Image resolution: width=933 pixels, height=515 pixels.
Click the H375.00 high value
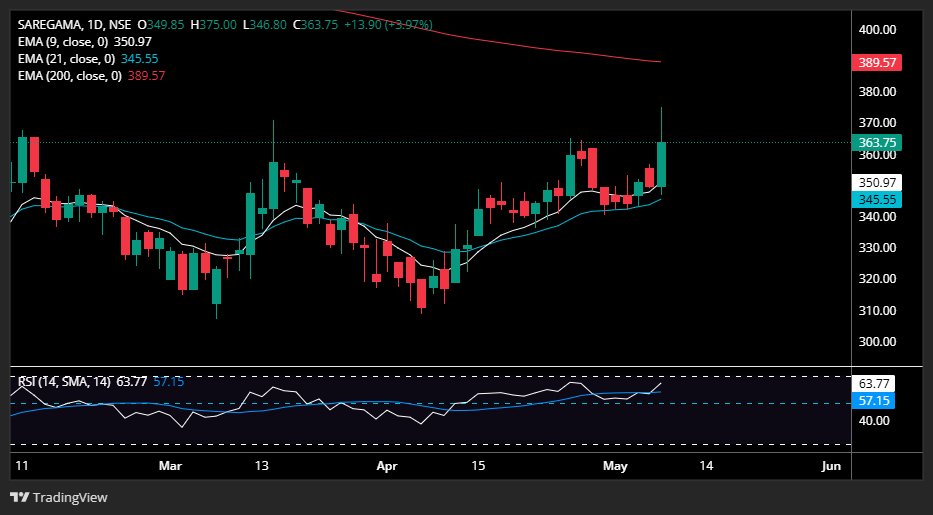point(214,25)
